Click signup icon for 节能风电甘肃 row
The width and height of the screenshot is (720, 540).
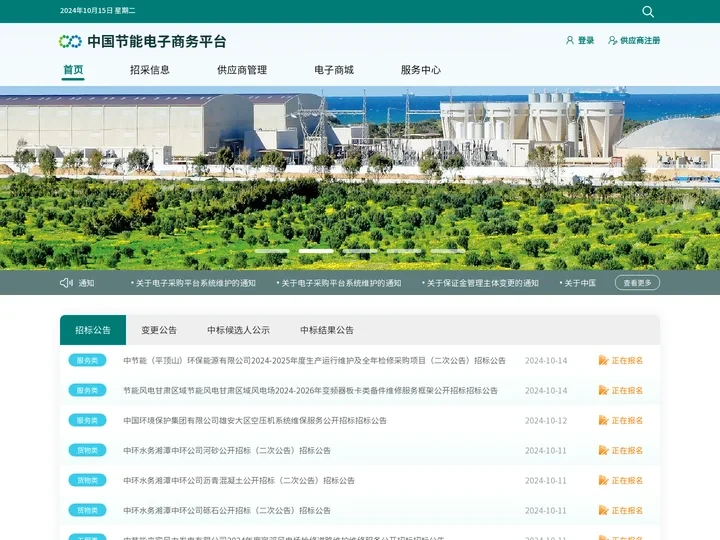click(603, 390)
